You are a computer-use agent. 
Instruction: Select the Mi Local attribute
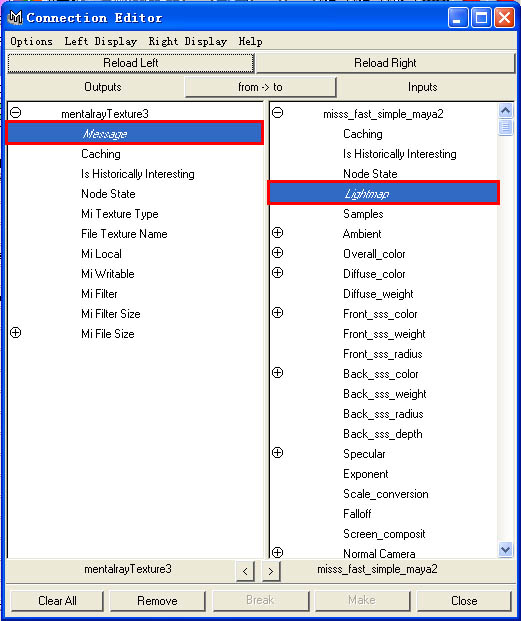[101, 254]
